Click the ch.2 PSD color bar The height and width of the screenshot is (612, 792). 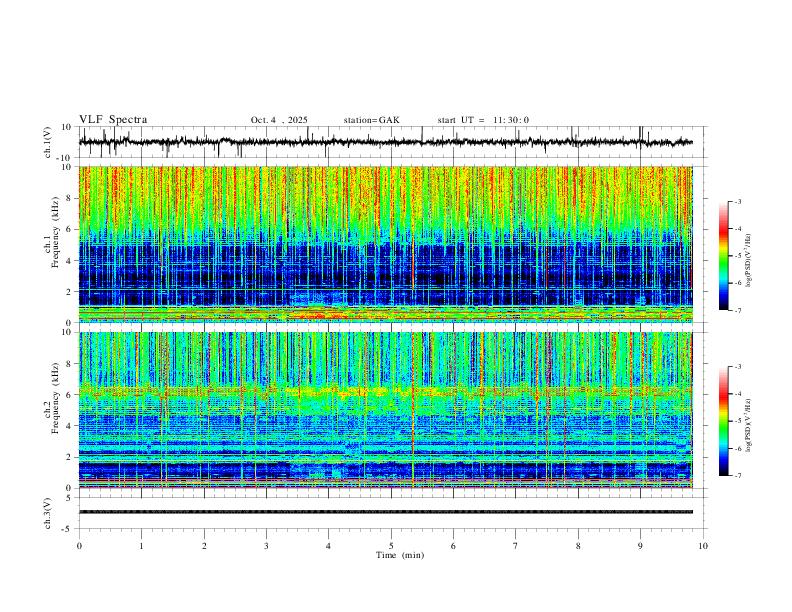tap(723, 421)
